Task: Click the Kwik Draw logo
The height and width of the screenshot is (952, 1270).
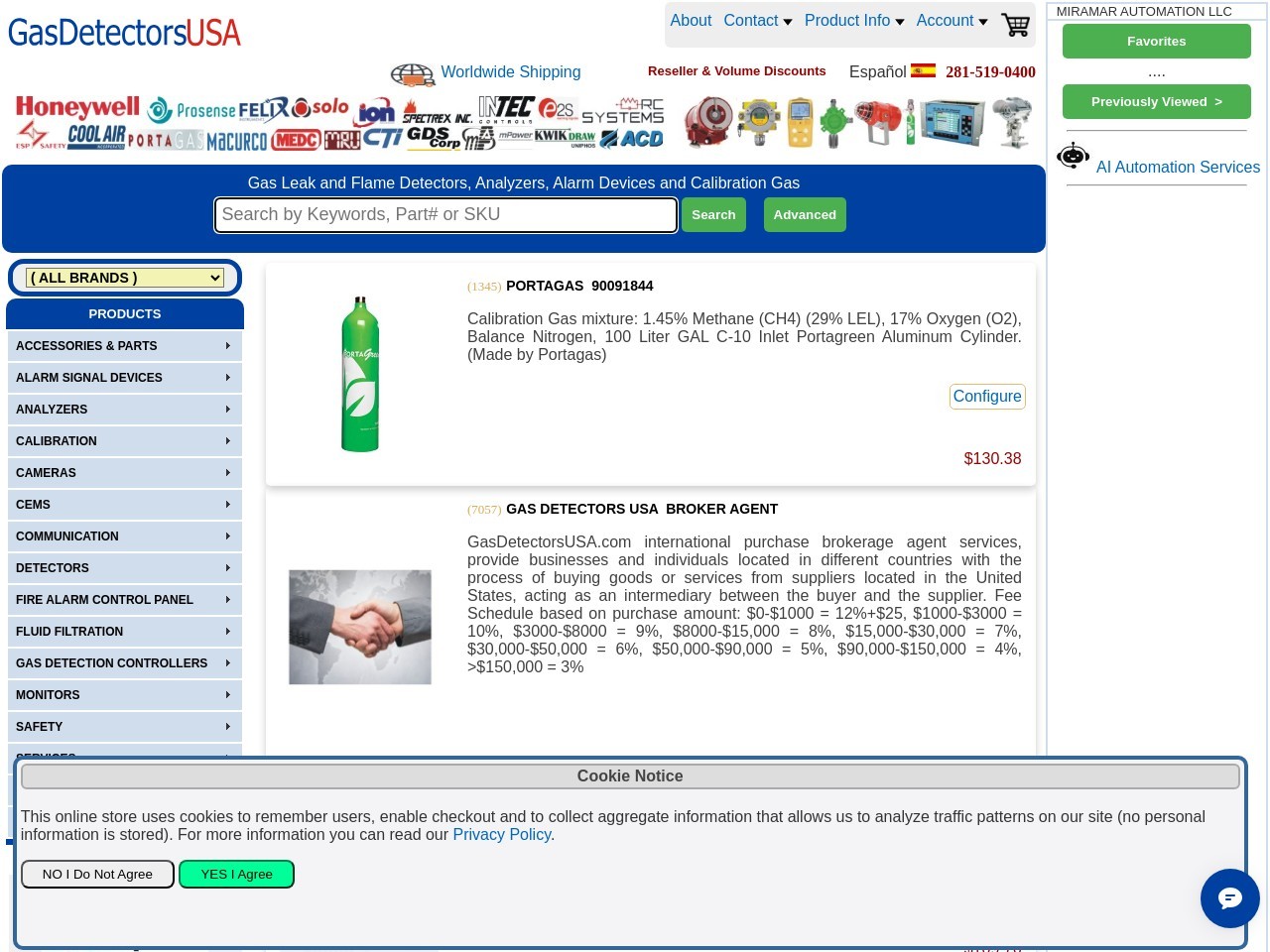Action: click(x=565, y=137)
